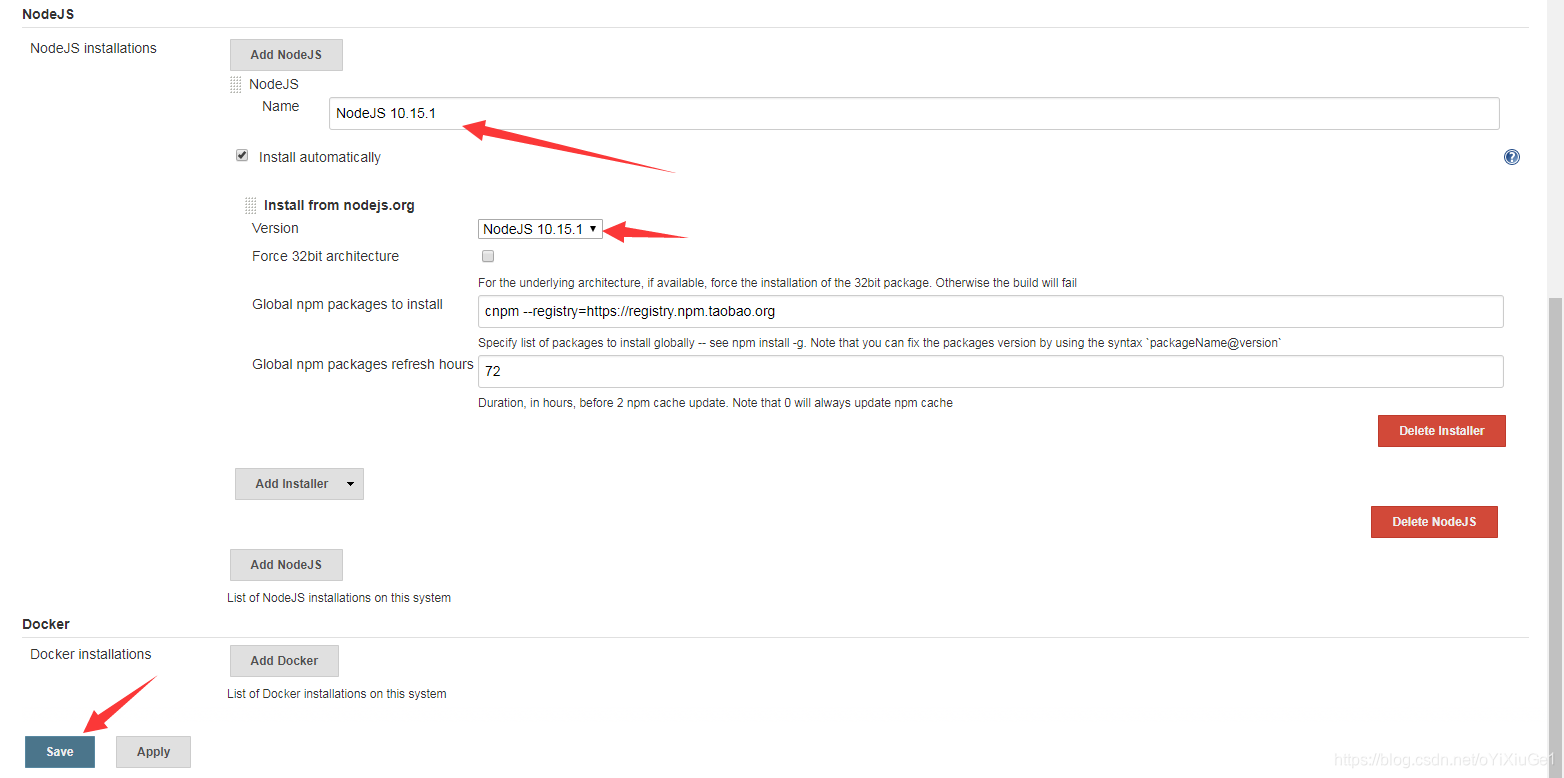Grab the drag handle beside Install from nodejs.org

pyautogui.click(x=251, y=205)
